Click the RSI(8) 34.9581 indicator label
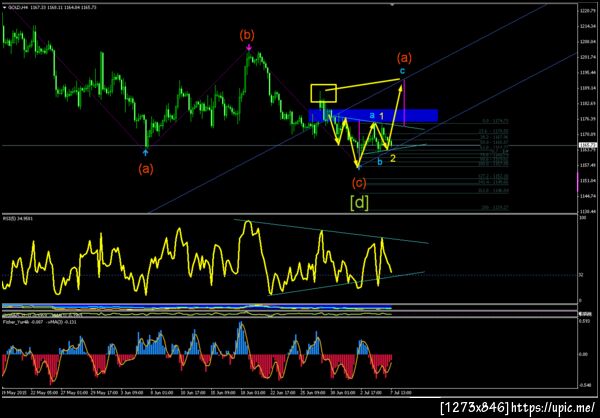 tap(19, 219)
